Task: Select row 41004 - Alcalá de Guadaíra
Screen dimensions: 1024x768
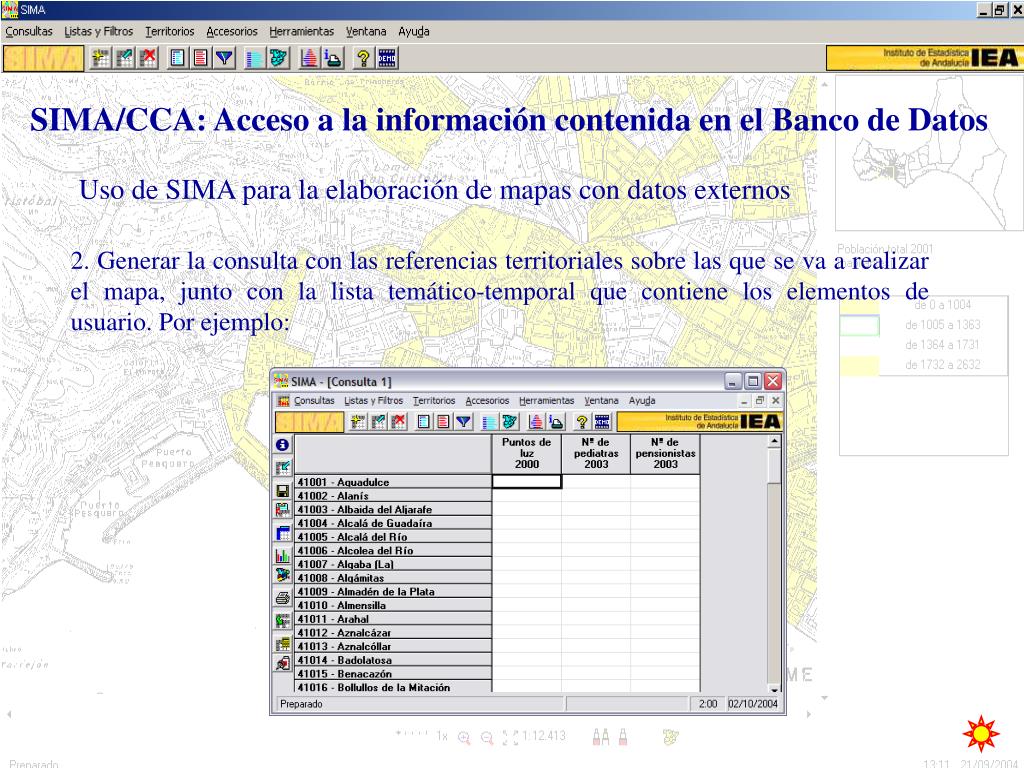Action: pos(393,523)
